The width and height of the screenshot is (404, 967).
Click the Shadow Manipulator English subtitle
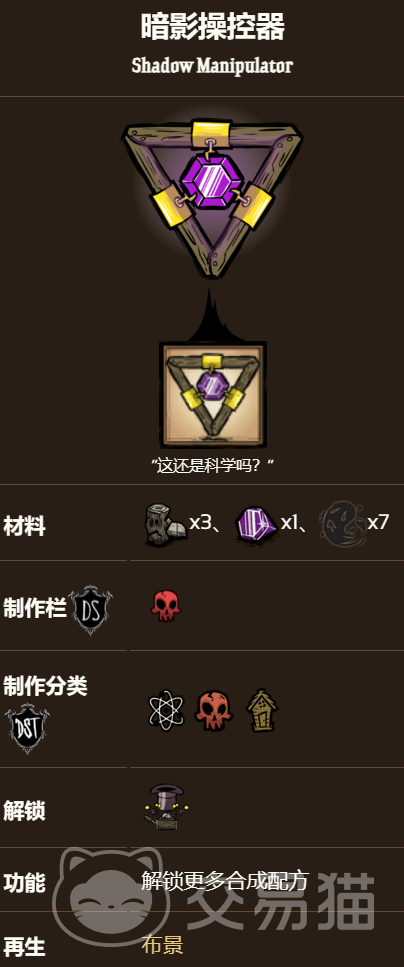(x=212, y=65)
